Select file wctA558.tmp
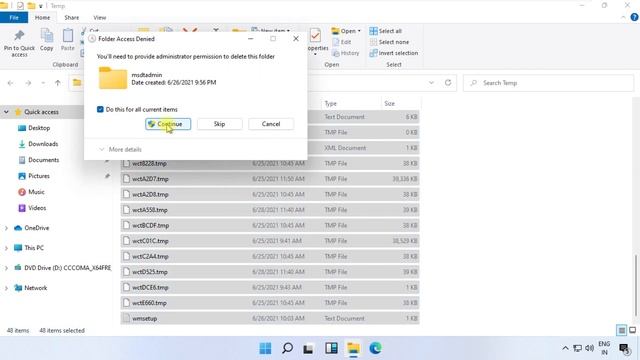The height and width of the screenshot is (360, 640). point(270,210)
